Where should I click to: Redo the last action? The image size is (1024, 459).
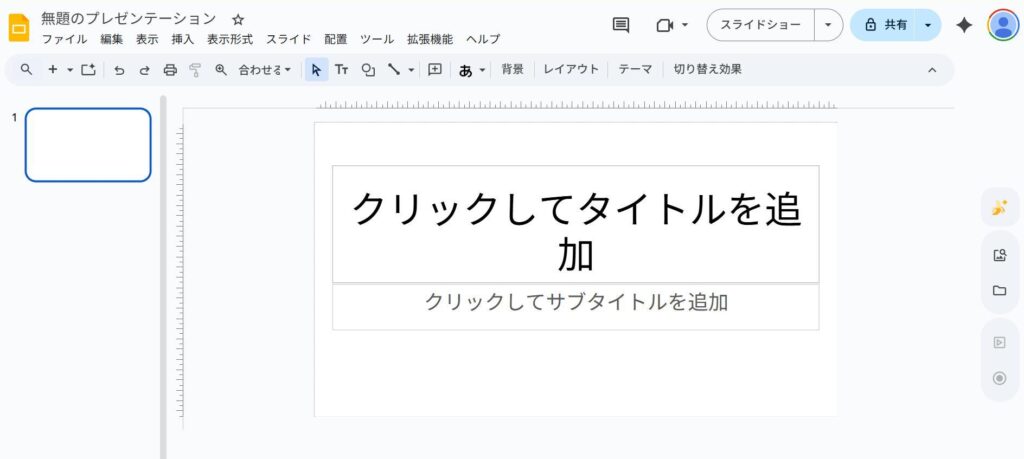[x=144, y=70]
